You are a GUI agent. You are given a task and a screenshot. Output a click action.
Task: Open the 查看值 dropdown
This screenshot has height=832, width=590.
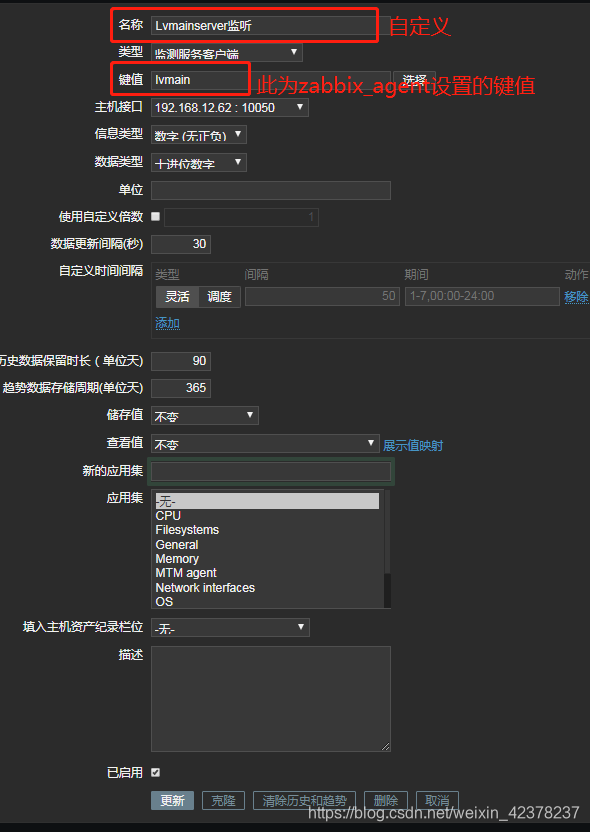coord(265,444)
